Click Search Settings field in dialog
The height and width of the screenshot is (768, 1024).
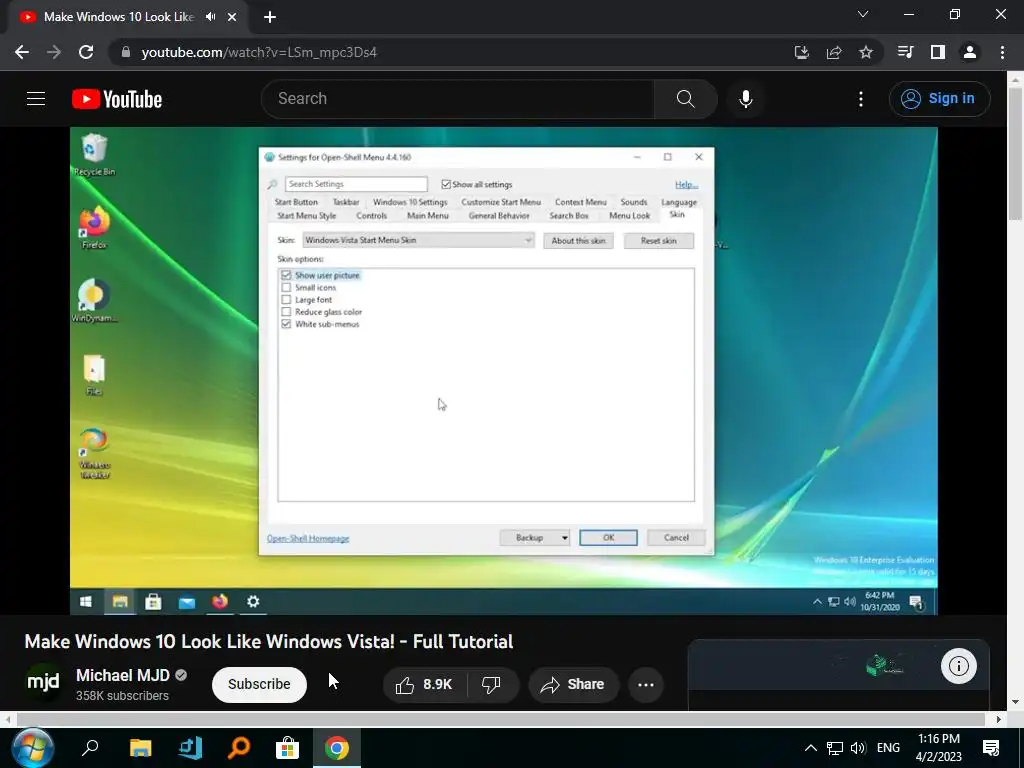356,184
